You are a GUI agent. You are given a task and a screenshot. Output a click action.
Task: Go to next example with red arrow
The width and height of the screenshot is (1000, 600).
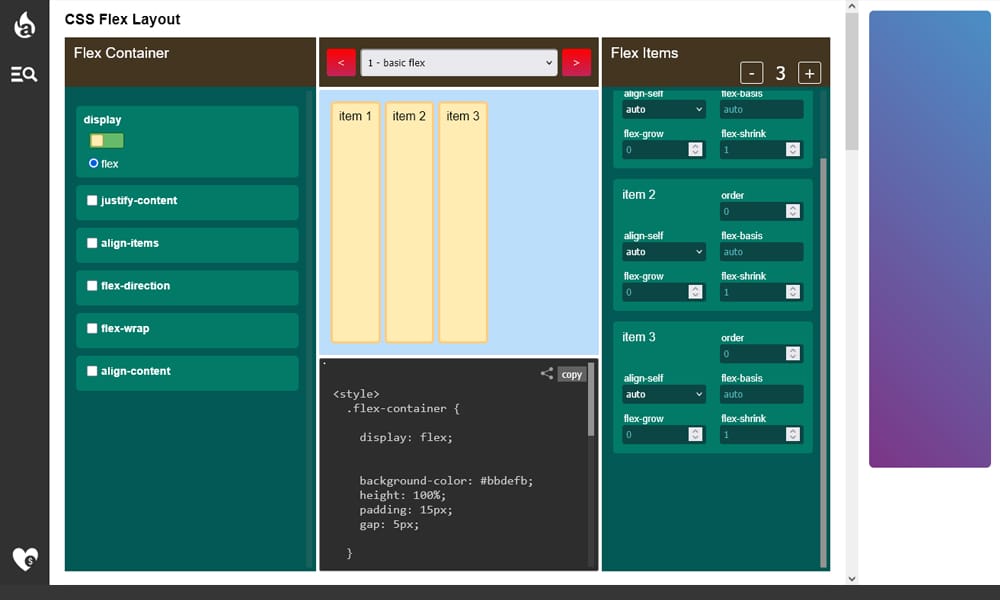[x=576, y=62]
